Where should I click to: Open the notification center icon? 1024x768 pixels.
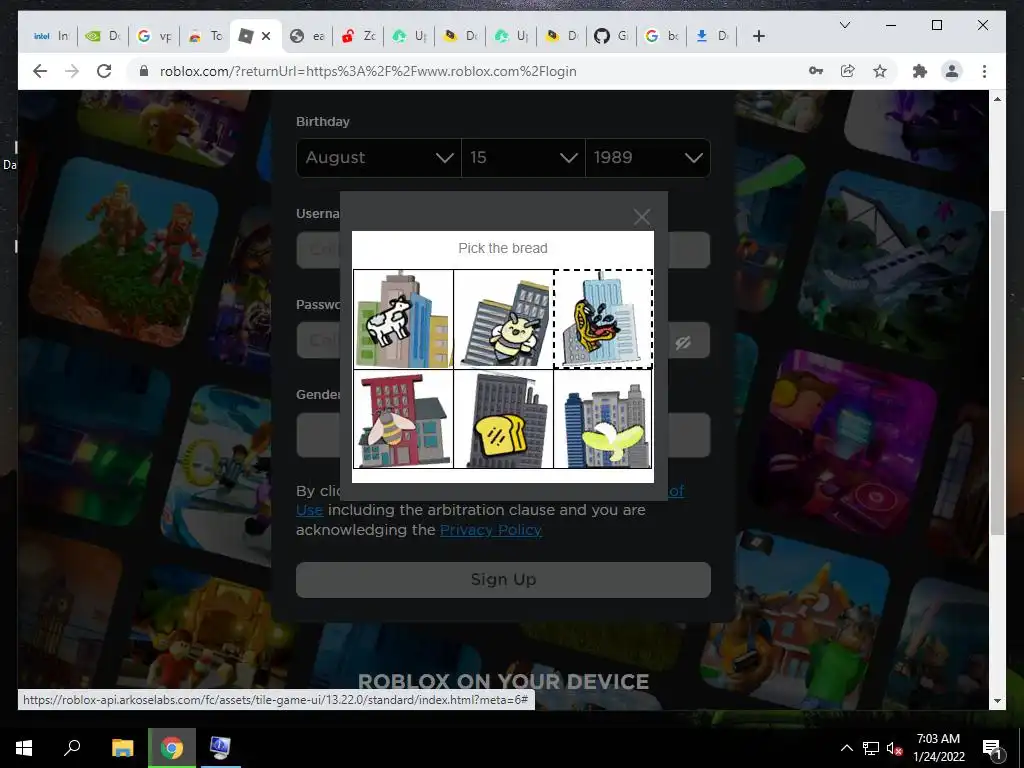click(x=992, y=748)
